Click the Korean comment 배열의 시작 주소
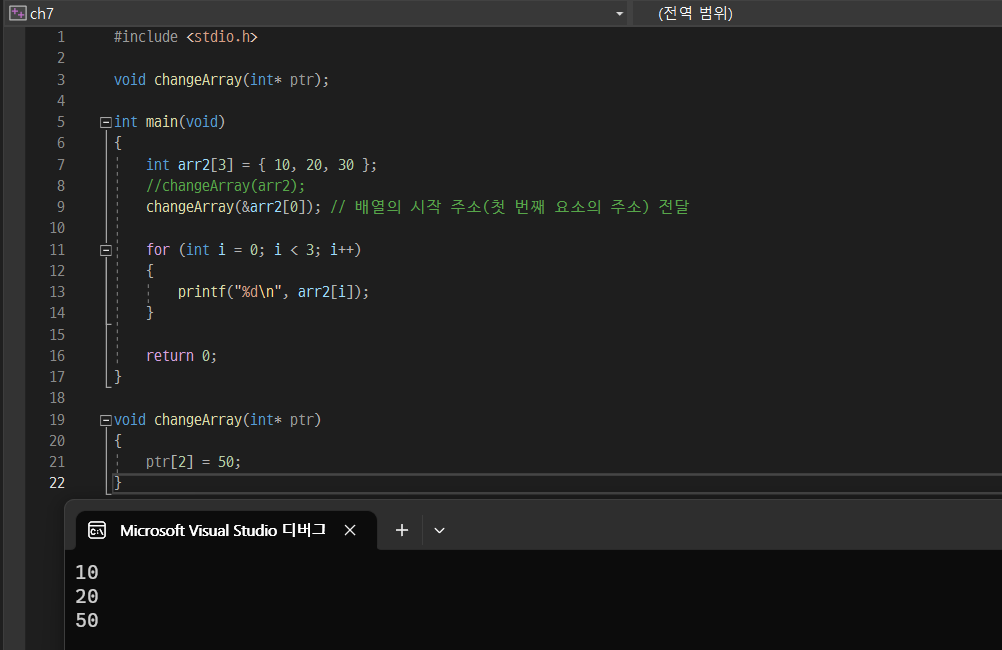Screen dimensions: 1002x650 (510, 207)
